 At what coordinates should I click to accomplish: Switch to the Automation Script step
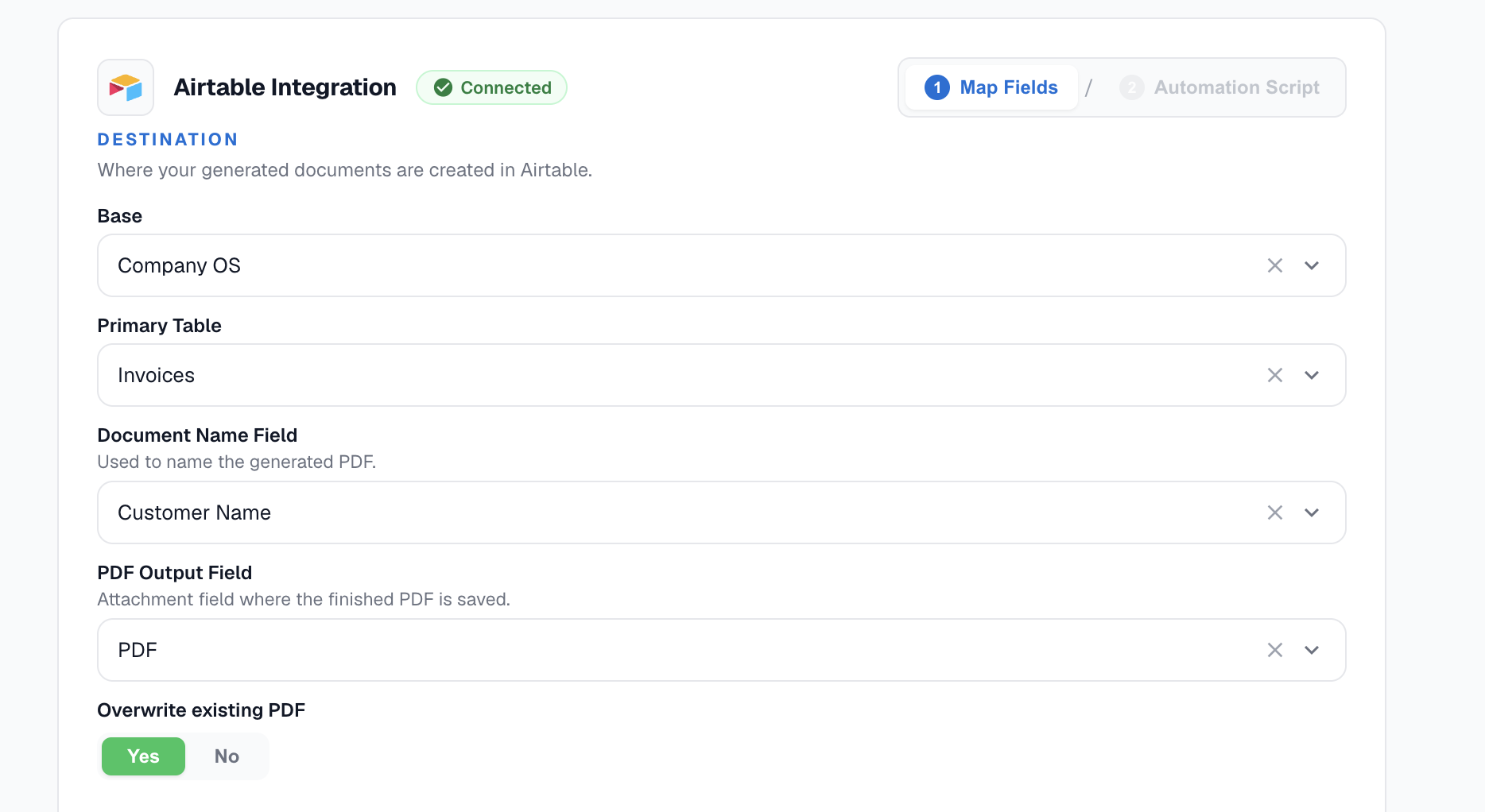pyautogui.click(x=1219, y=87)
